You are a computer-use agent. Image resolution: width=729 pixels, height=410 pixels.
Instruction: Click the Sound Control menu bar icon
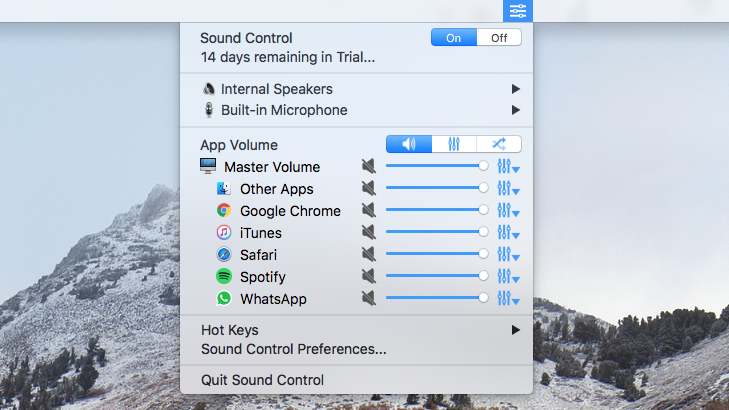pos(518,11)
